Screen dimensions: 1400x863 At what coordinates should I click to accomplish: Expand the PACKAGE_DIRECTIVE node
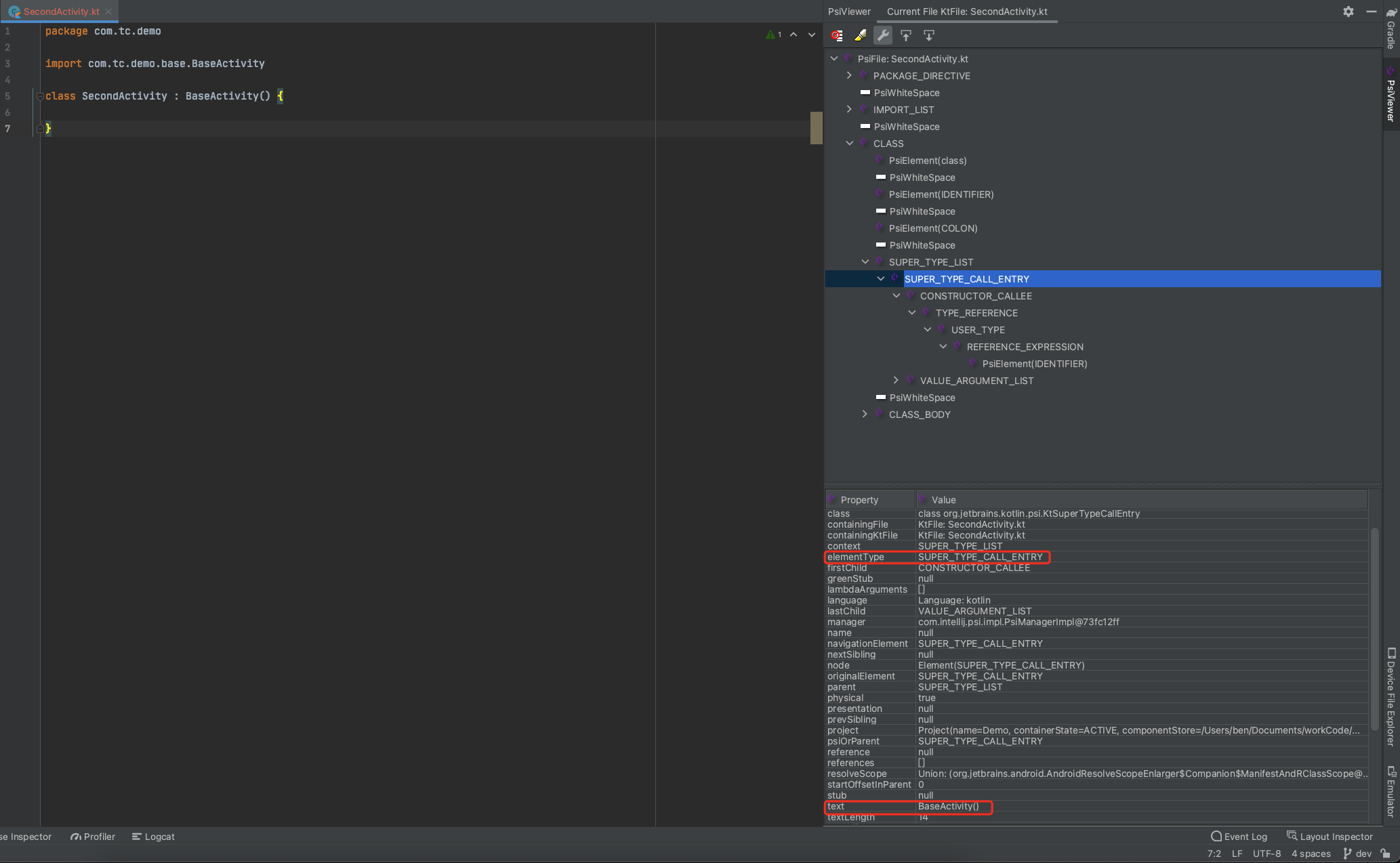(x=849, y=76)
